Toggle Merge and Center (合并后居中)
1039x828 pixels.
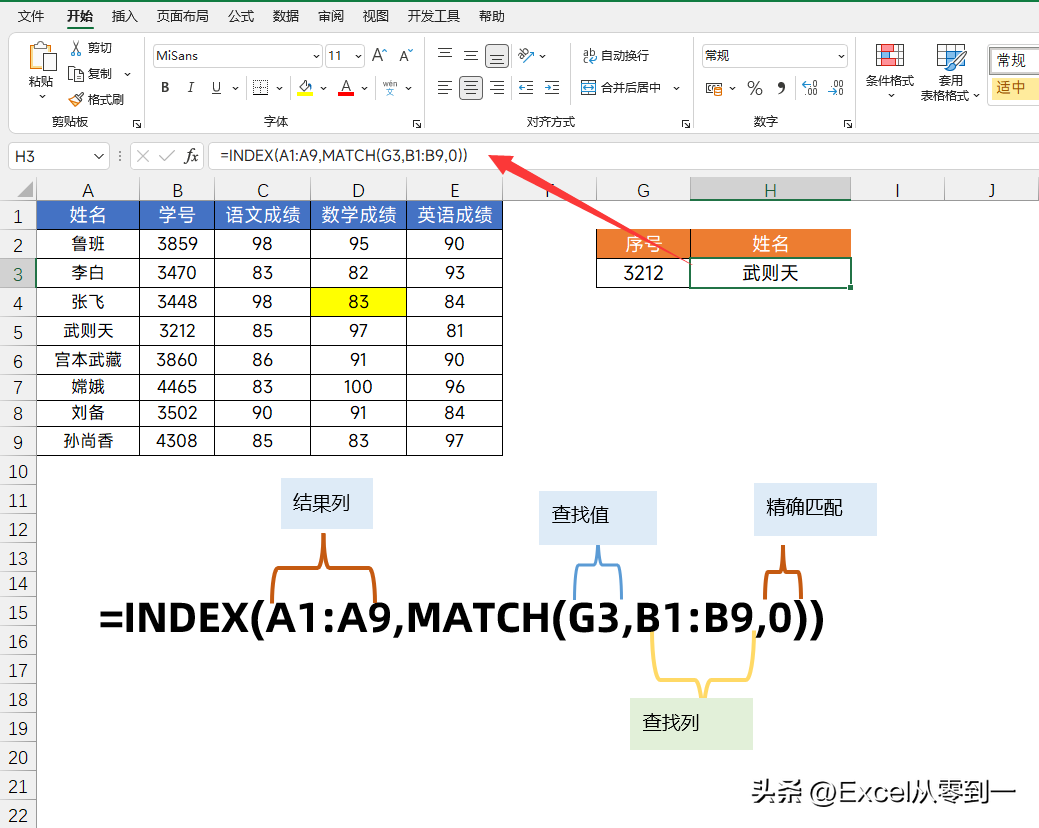pos(621,87)
